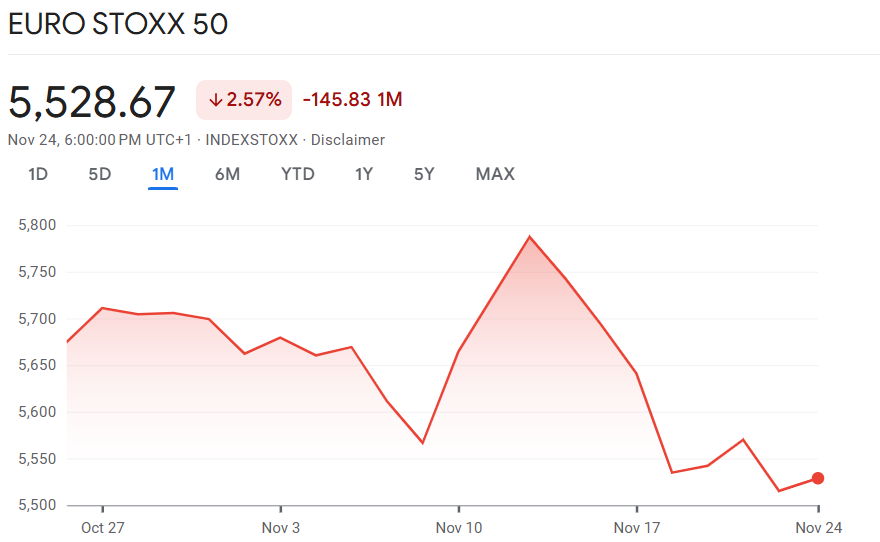This screenshot has height=542, width=880.
Task: Click the red down-arrow icon in percent badge
Action: click(x=215, y=100)
